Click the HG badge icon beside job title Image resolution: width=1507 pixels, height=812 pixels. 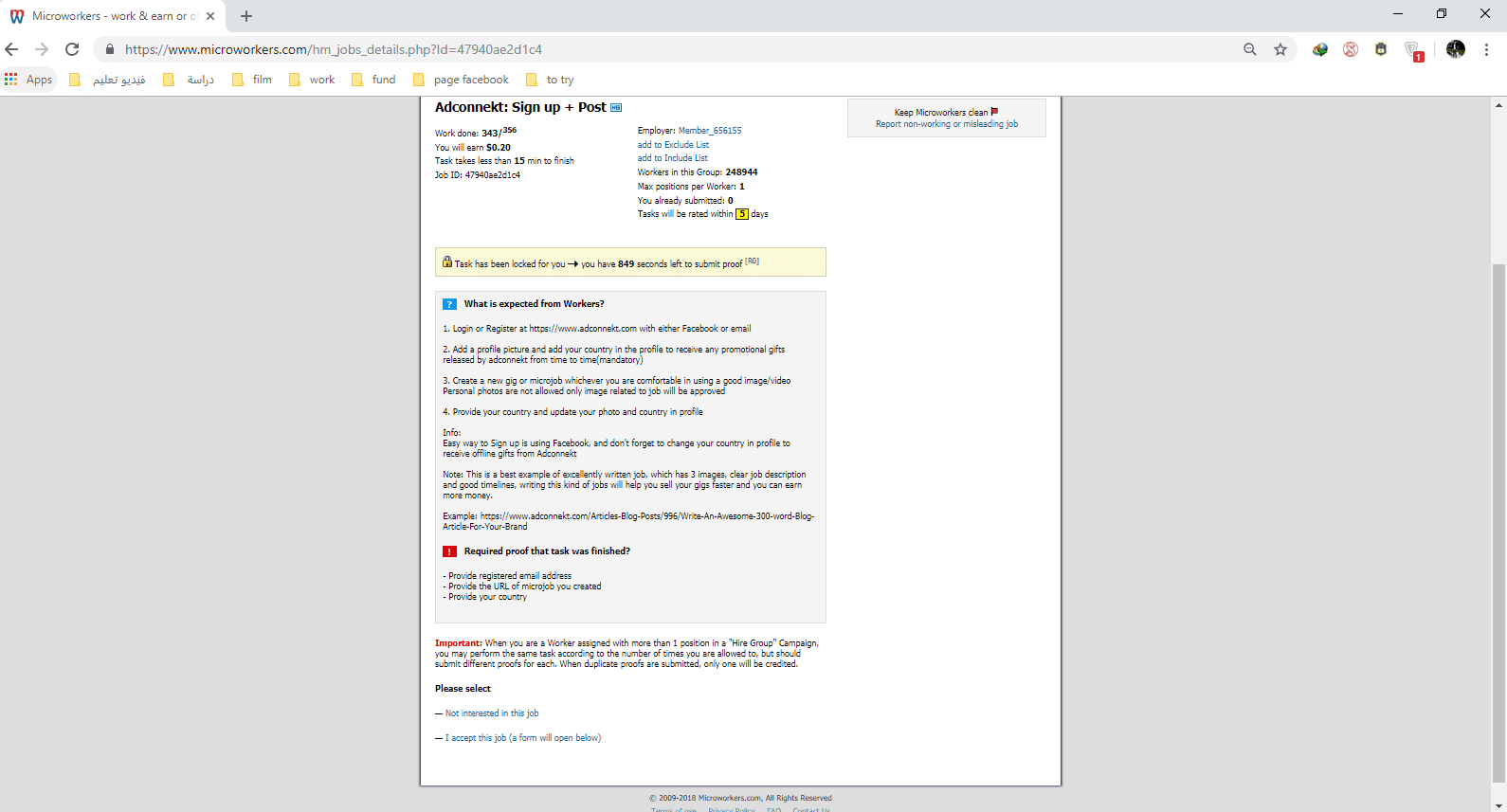pyautogui.click(x=616, y=107)
